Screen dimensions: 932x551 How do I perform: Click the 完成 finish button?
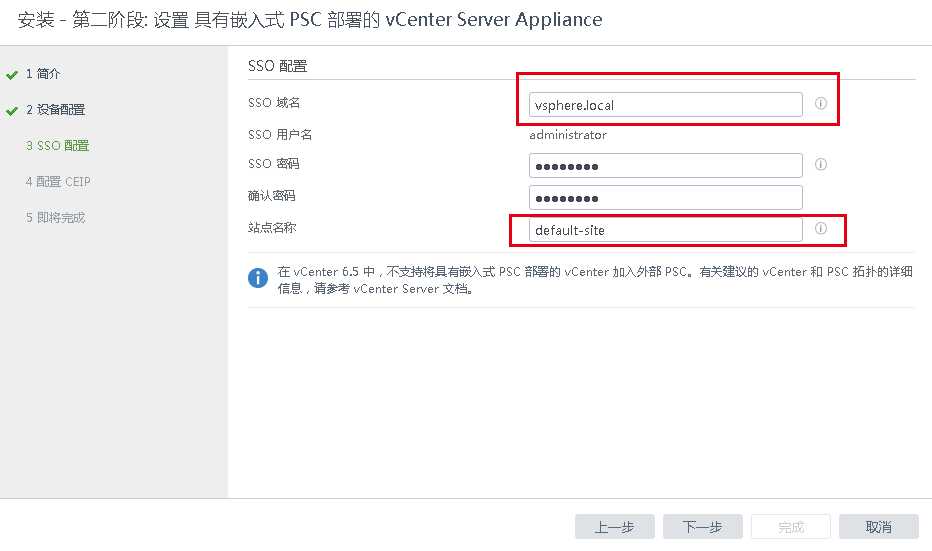(791, 527)
